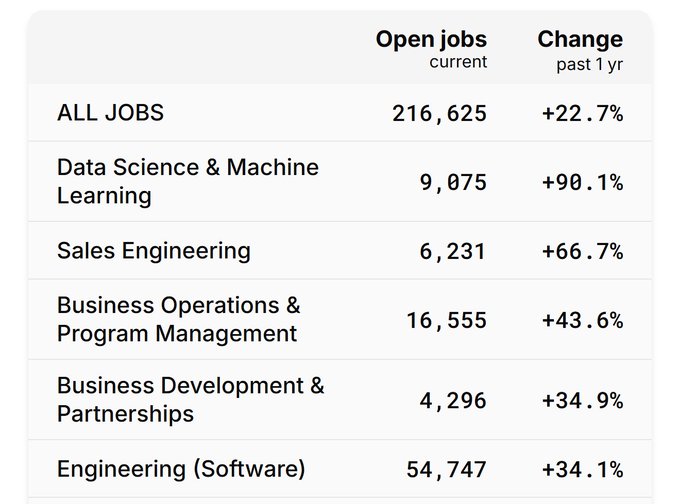
Task: Click the +22.7% change value
Action: [582, 114]
